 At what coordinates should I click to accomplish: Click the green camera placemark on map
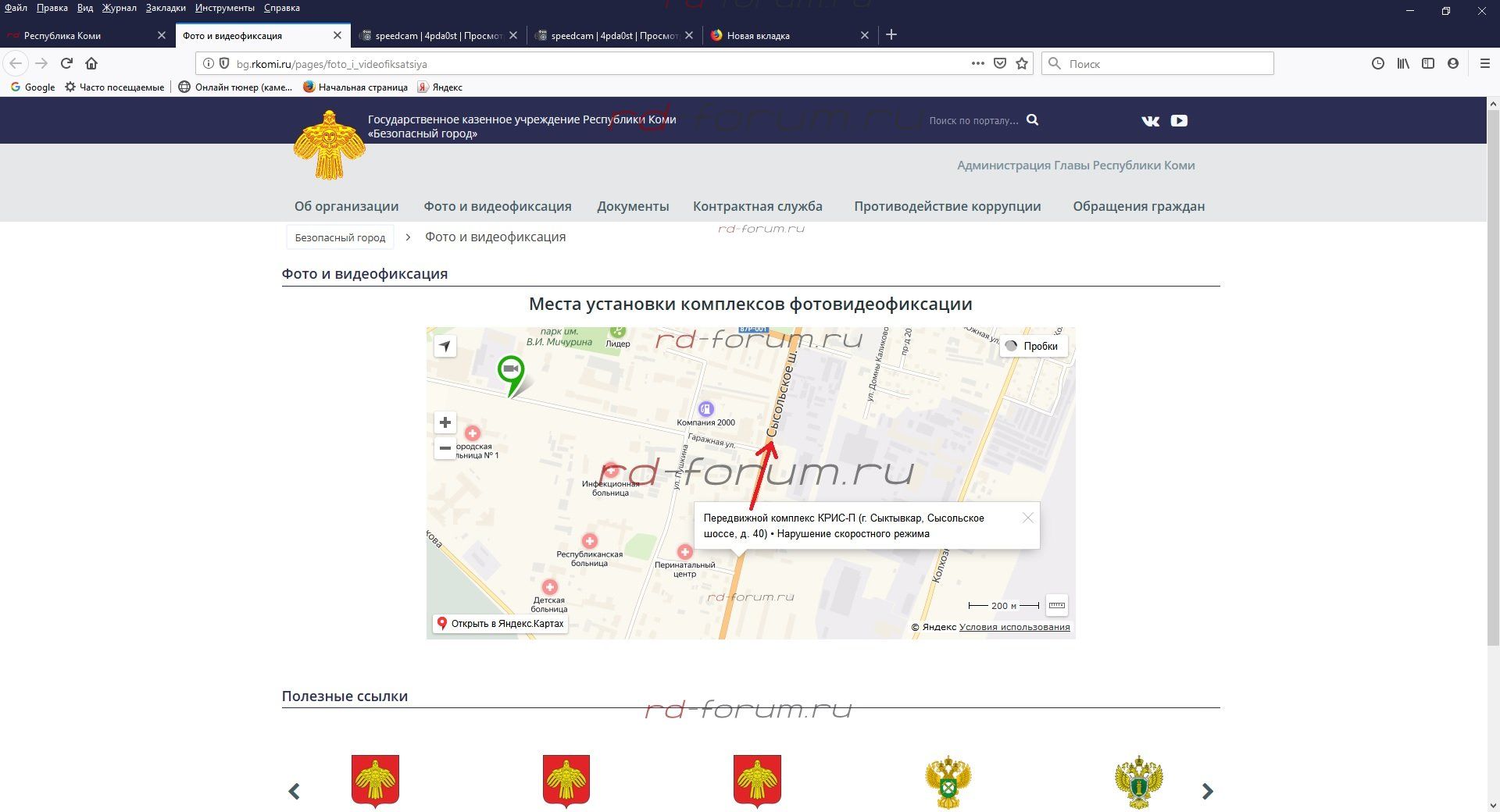511,373
